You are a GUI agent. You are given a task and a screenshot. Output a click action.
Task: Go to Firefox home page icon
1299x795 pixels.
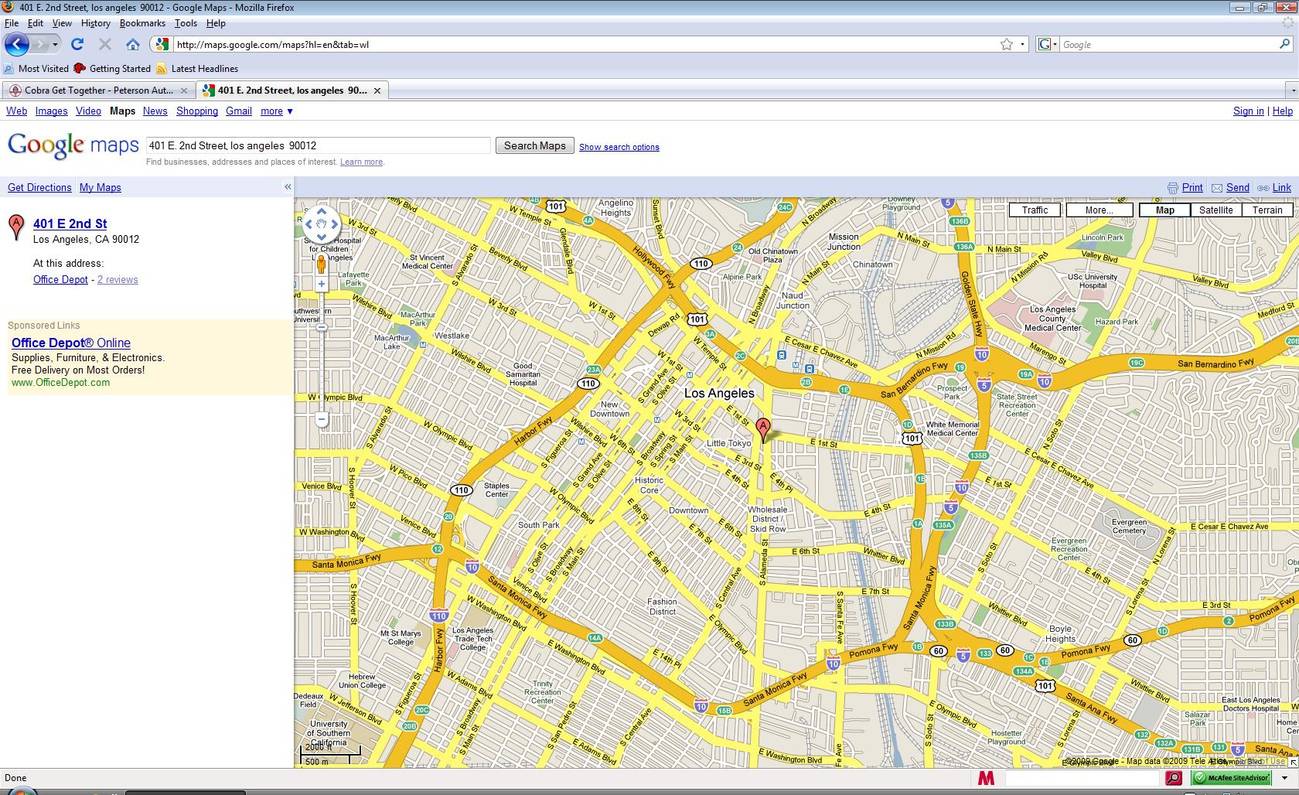[x=133, y=44]
